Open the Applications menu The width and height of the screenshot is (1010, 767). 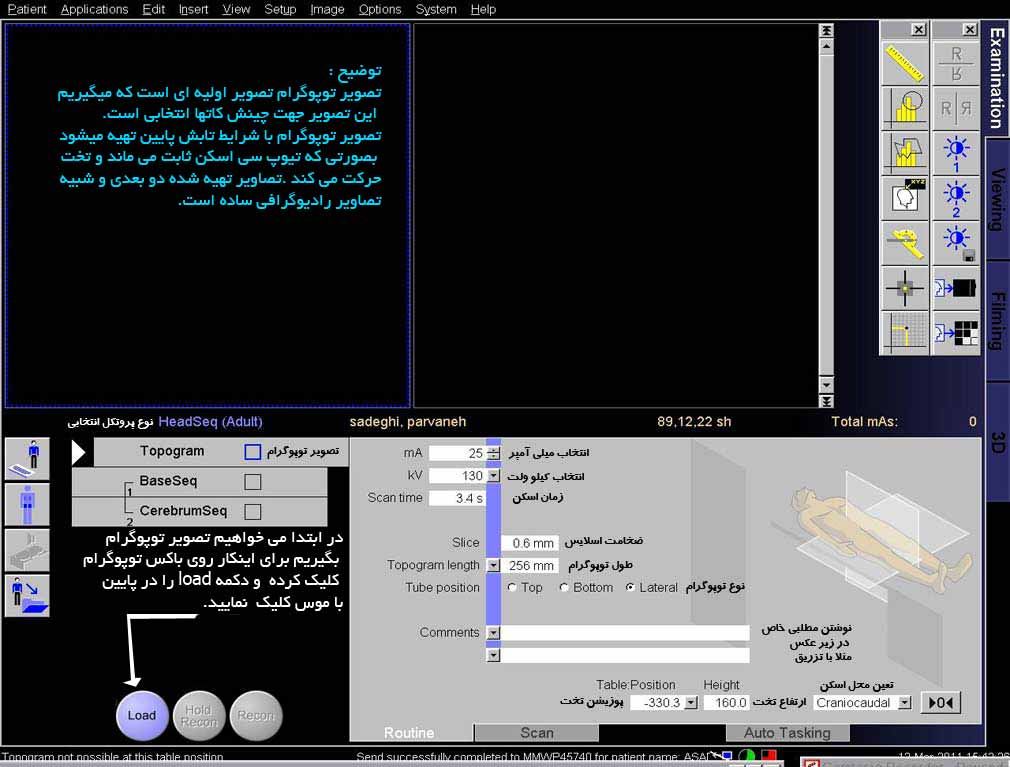pos(94,10)
